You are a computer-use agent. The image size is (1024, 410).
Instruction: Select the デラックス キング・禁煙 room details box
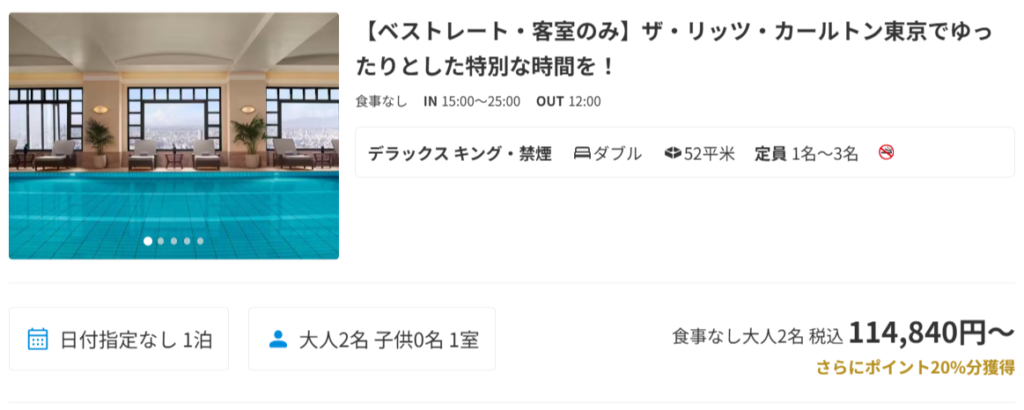[x=685, y=153]
